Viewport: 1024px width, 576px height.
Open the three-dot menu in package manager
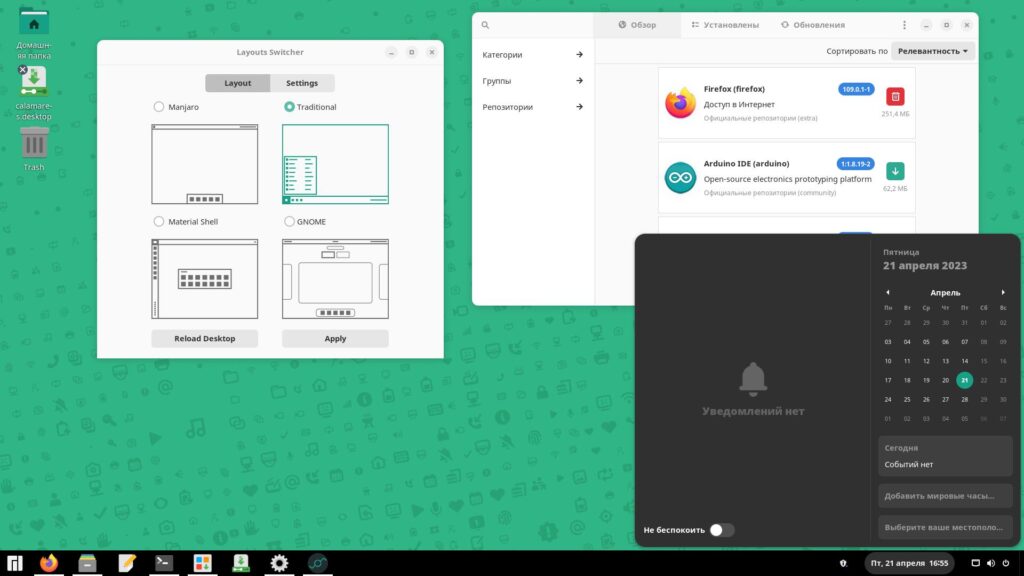point(905,25)
